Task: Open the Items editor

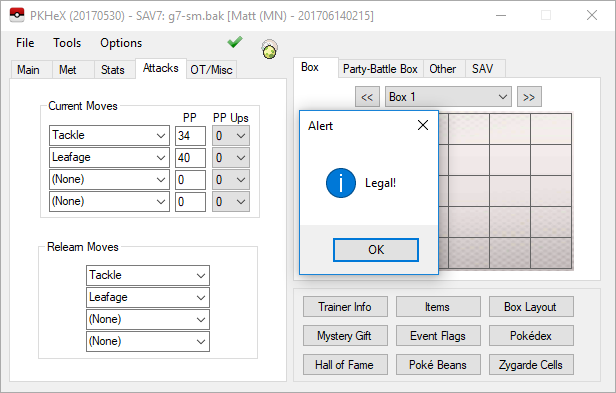Action: [x=438, y=307]
